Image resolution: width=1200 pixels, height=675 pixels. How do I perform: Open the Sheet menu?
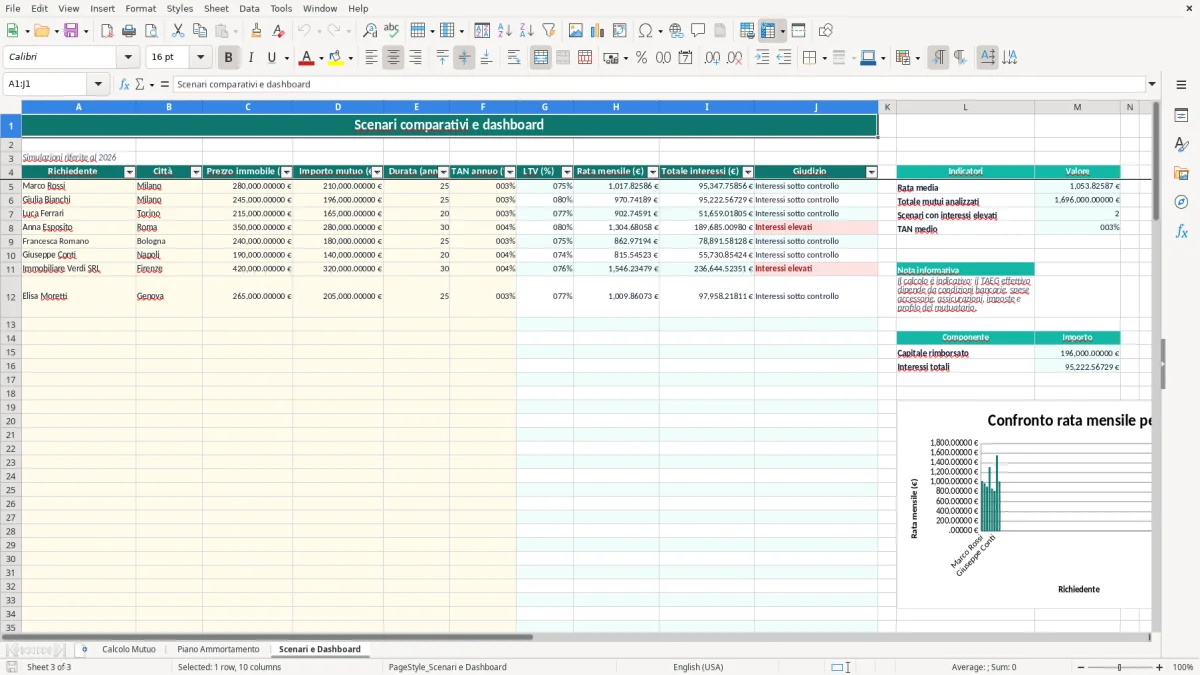point(216,8)
